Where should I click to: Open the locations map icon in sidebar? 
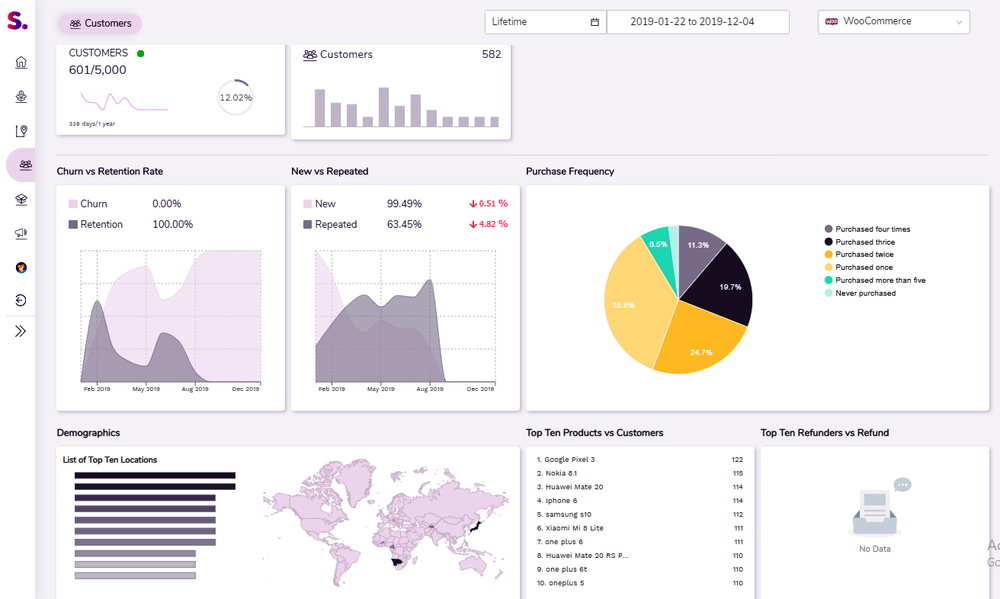(20, 130)
